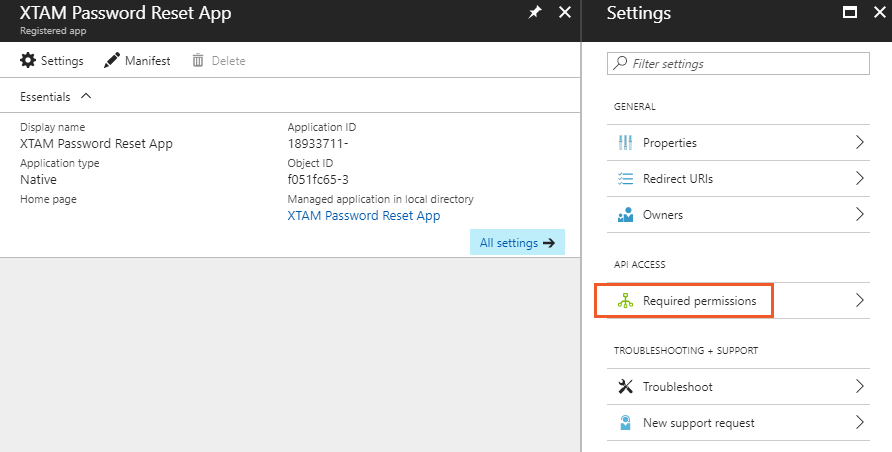Click the Settings gear icon in toolbar
Viewport: 892px width, 452px height.
28,61
